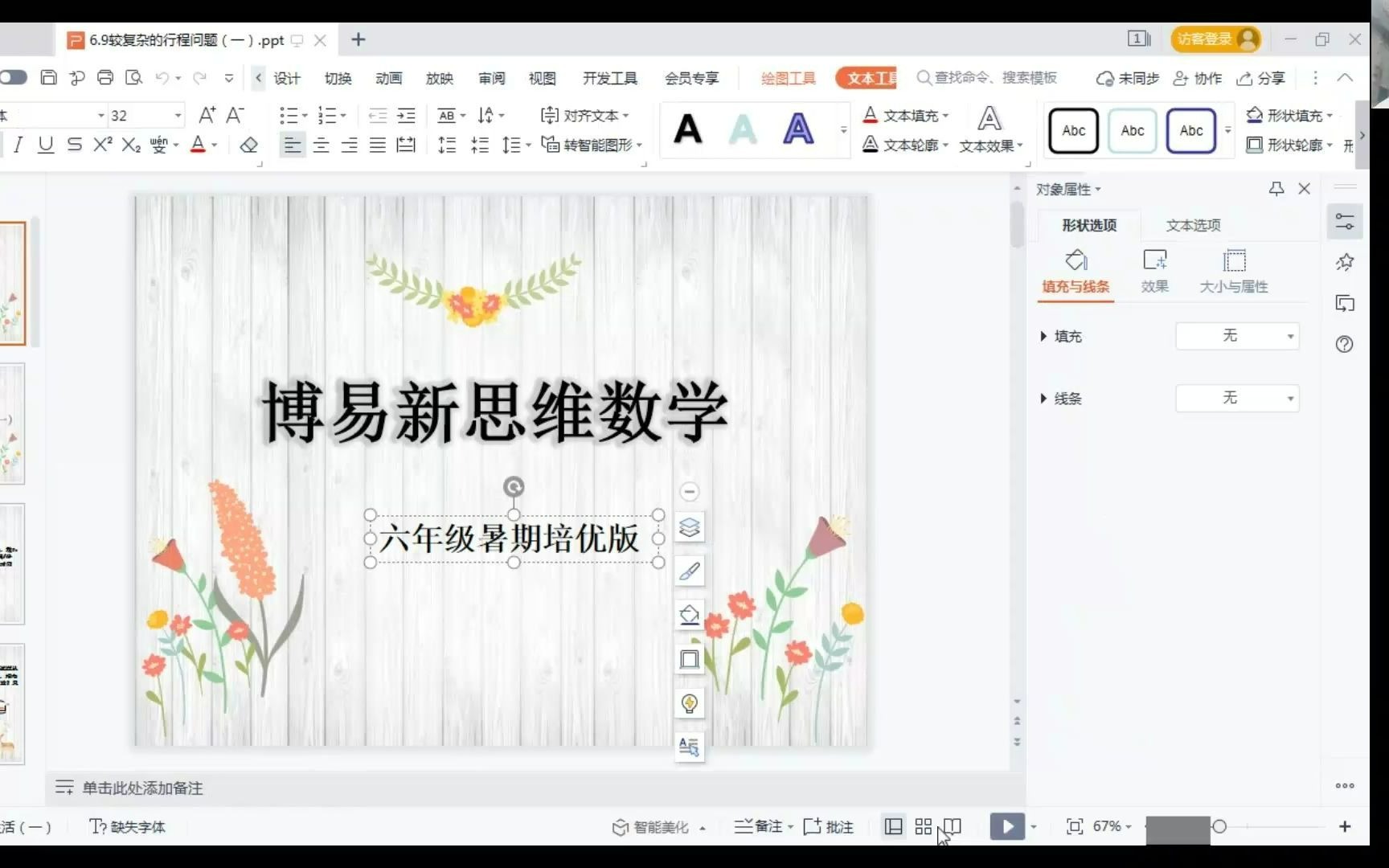This screenshot has height=868, width=1389.
Task: Open 效果 section icon in properties panel
Action: coord(1154,271)
